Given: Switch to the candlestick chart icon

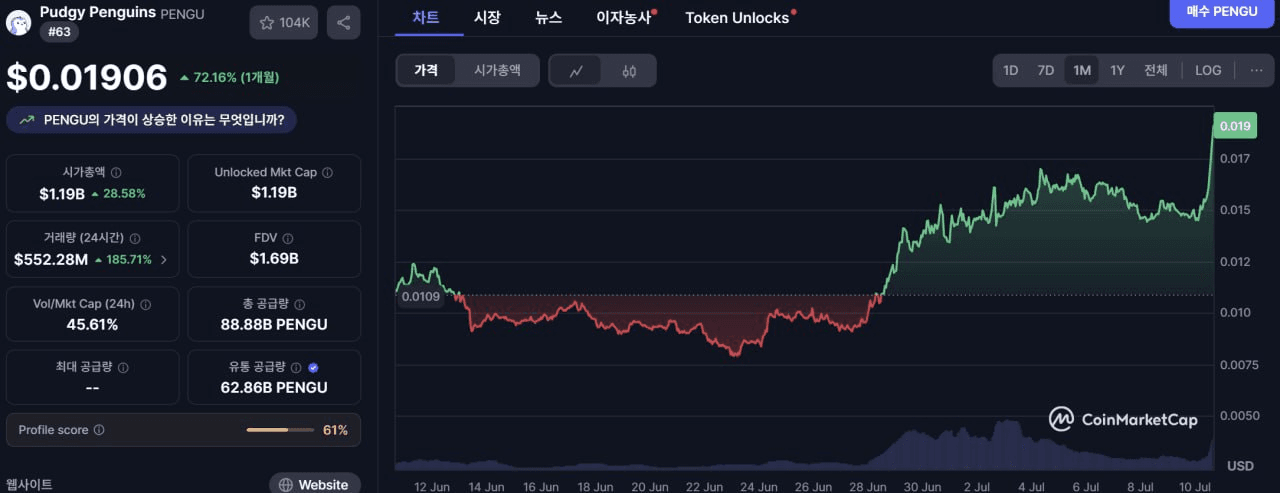Looking at the screenshot, I should click(629, 71).
